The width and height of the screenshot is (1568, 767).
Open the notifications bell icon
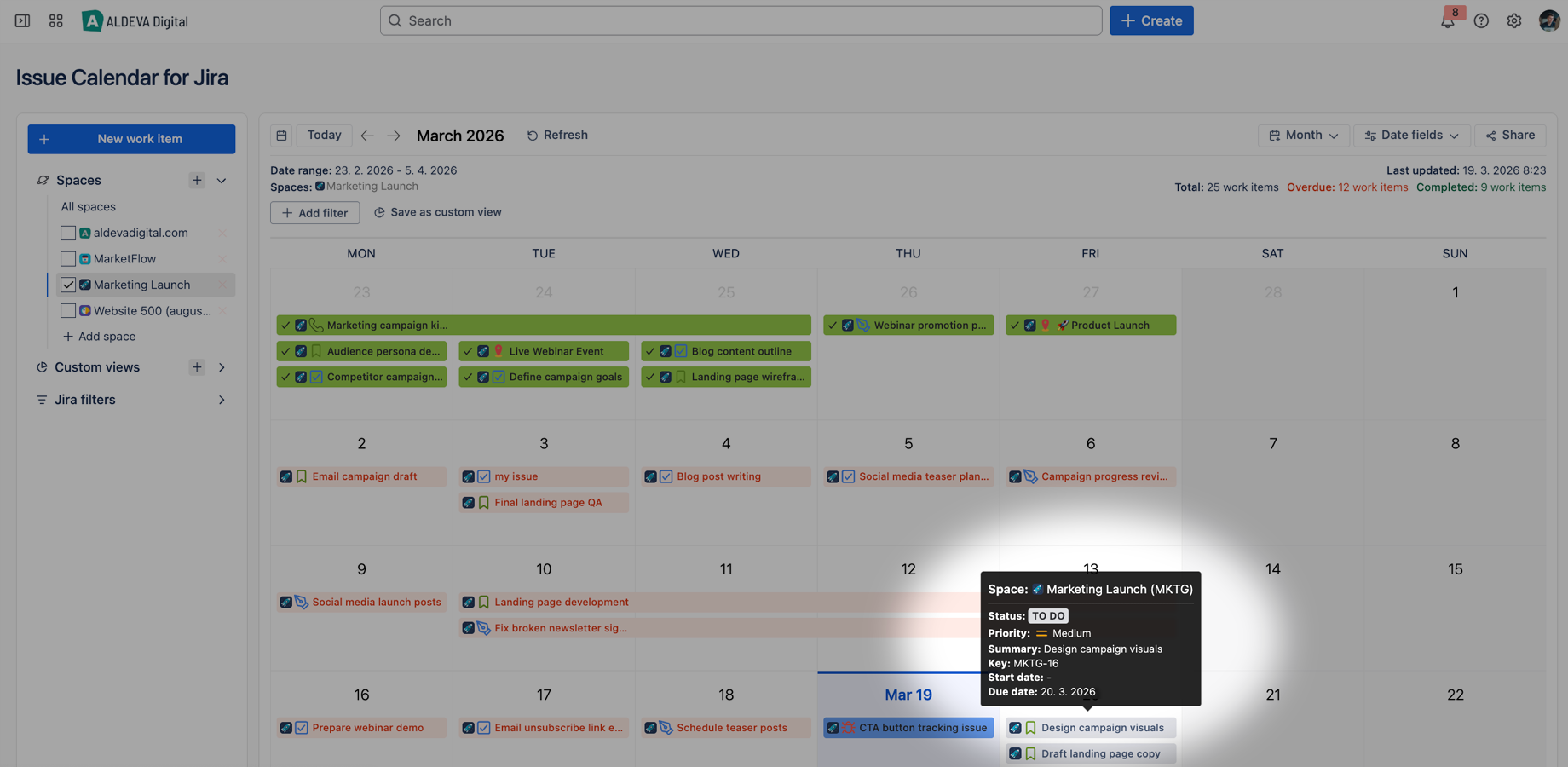(1447, 20)
